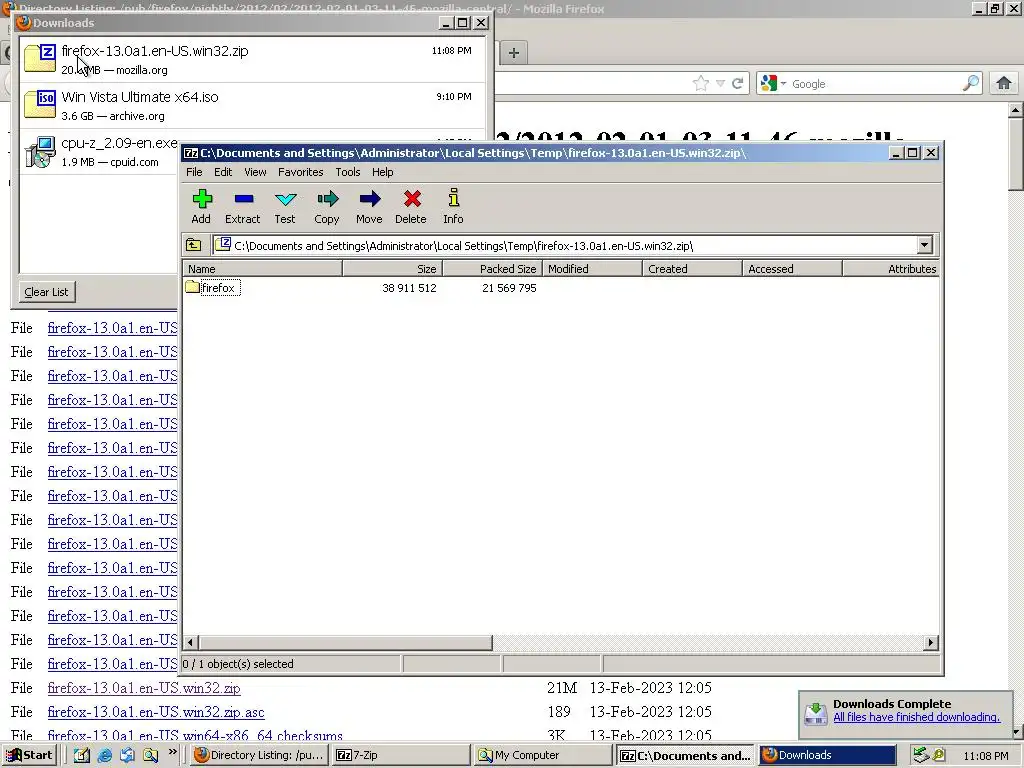Click the Add toolbar icon in 7-Zip
Viewport: 1024px width, 768px height.
[x=201, y=206]
